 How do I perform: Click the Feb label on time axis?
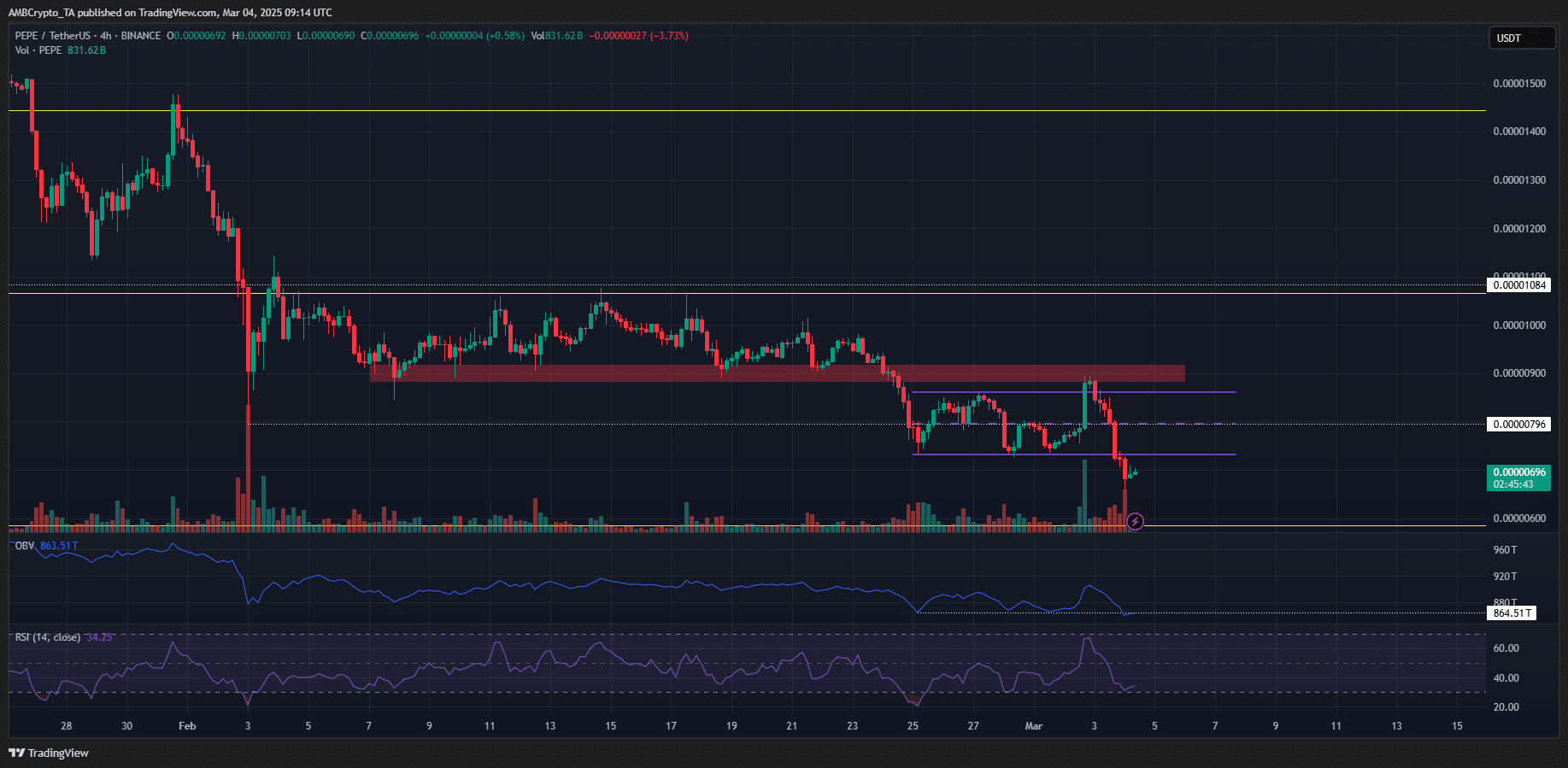tap(187, 726)
